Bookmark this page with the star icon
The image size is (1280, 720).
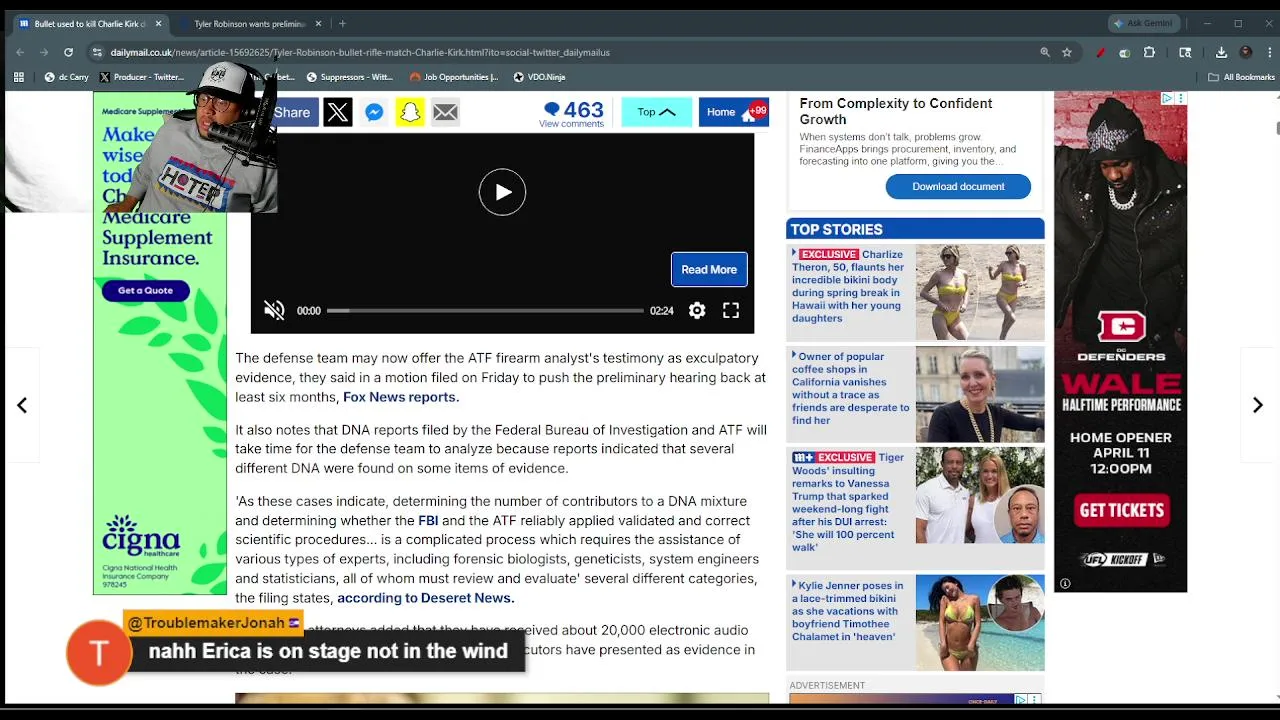(x=1067, y=52)
